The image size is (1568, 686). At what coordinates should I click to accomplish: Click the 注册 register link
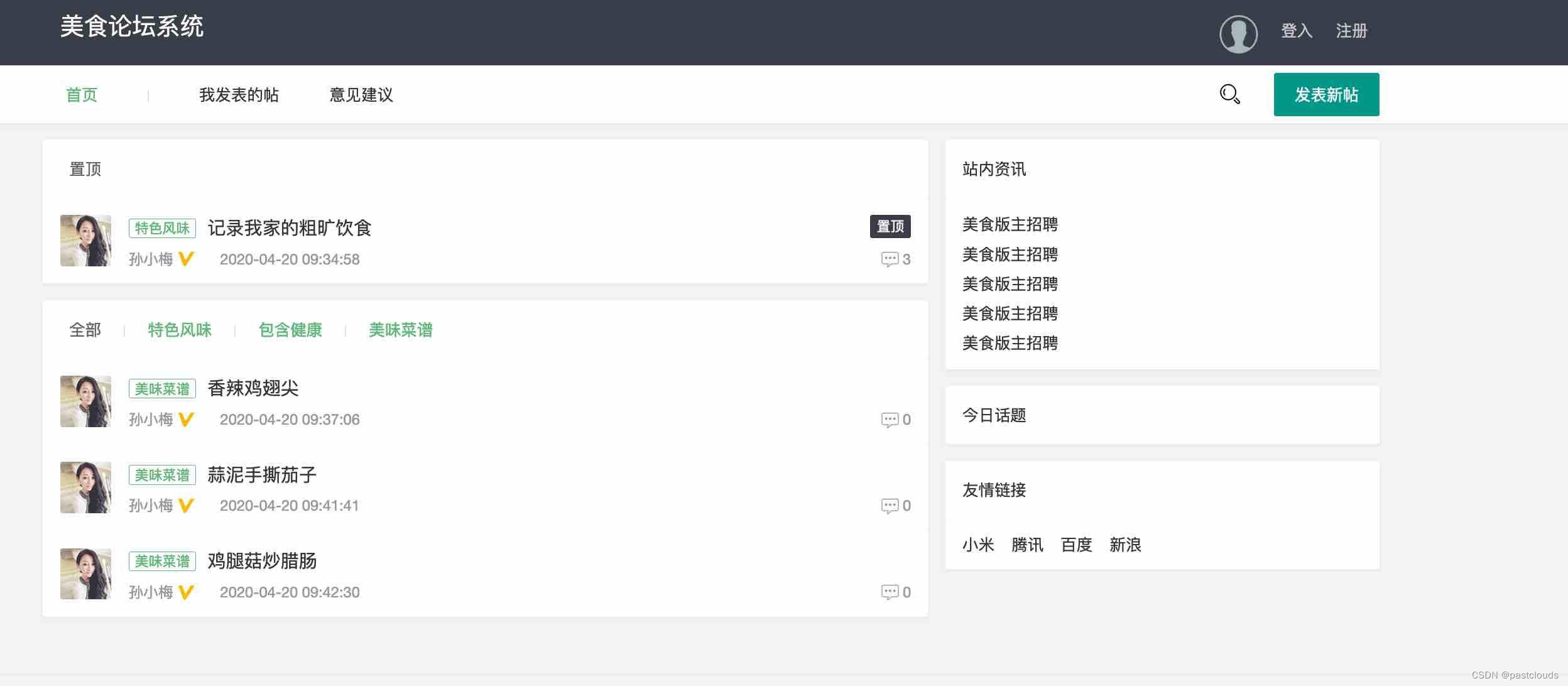(1351, 31)
